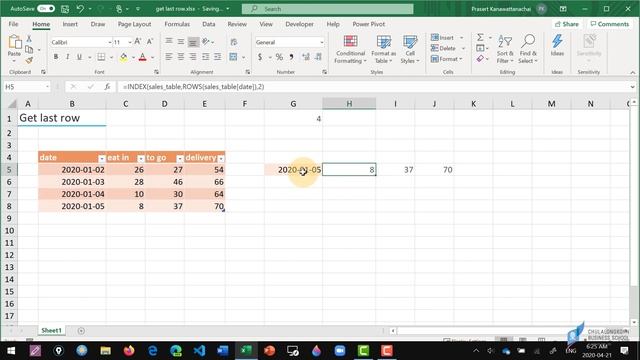
Task: Open Find & Select menu
Action: coord(528,49)
